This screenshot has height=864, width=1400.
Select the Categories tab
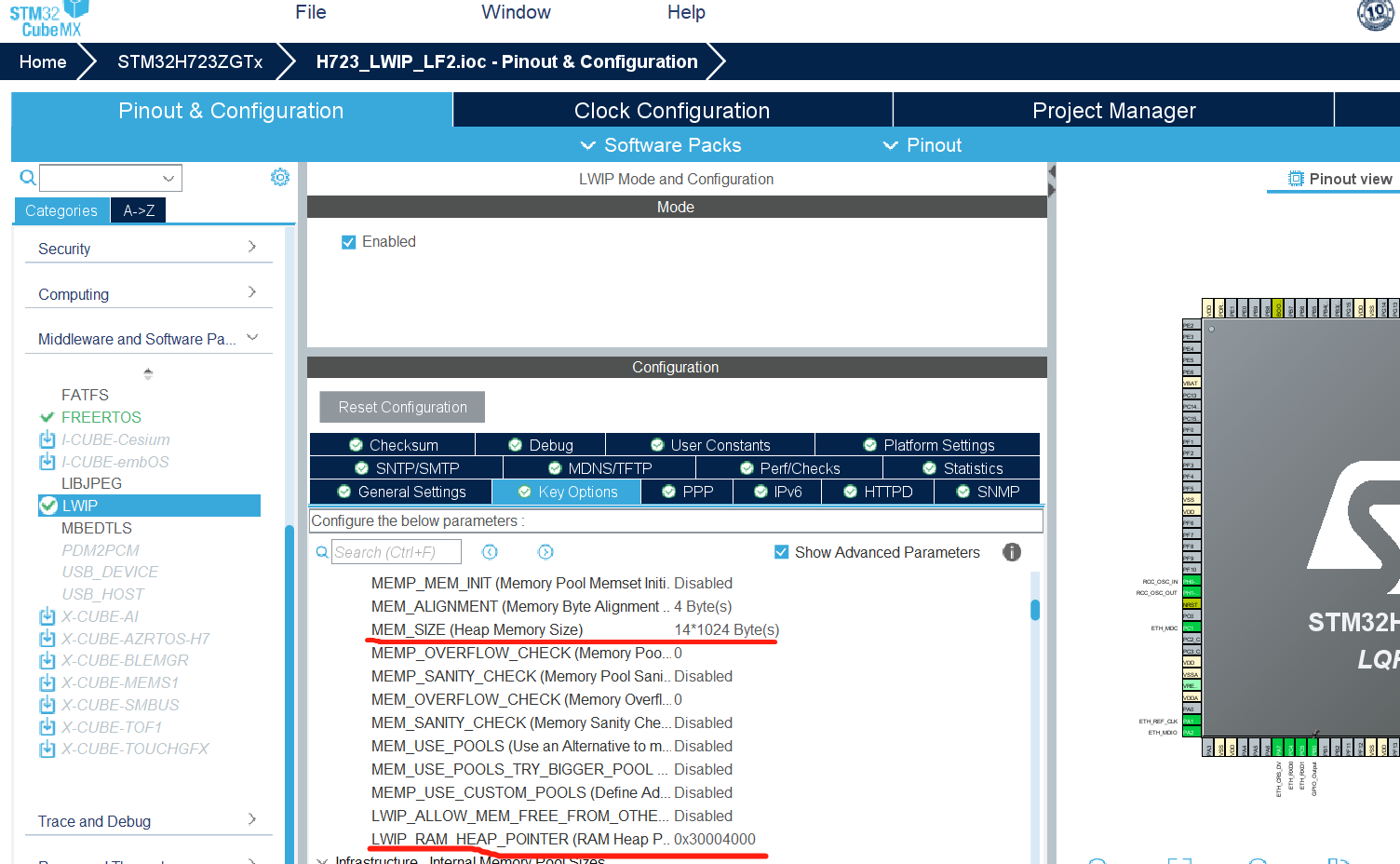click(x=61, y=210)
